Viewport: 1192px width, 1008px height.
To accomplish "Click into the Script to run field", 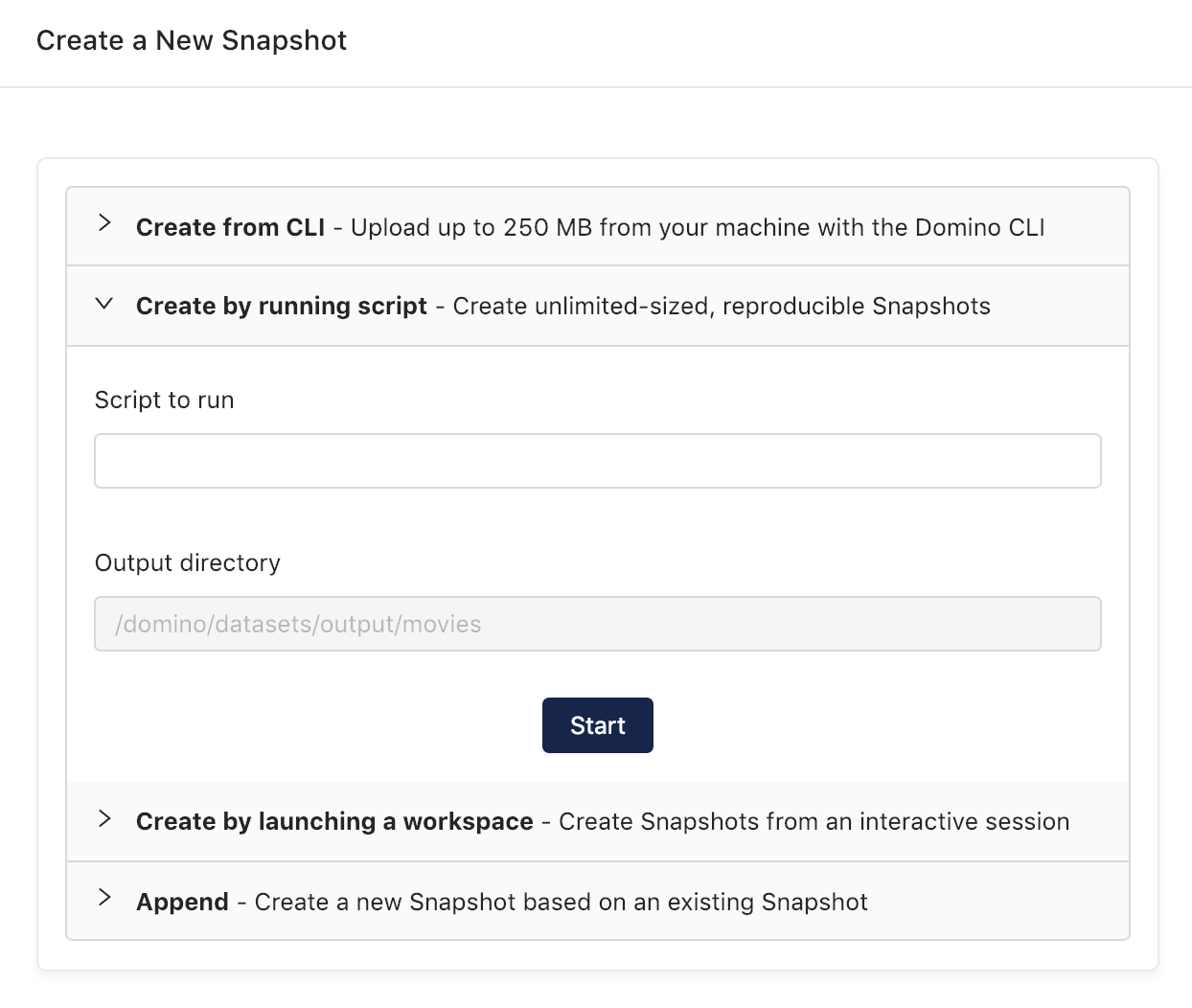I will click(x=598, y=461).
